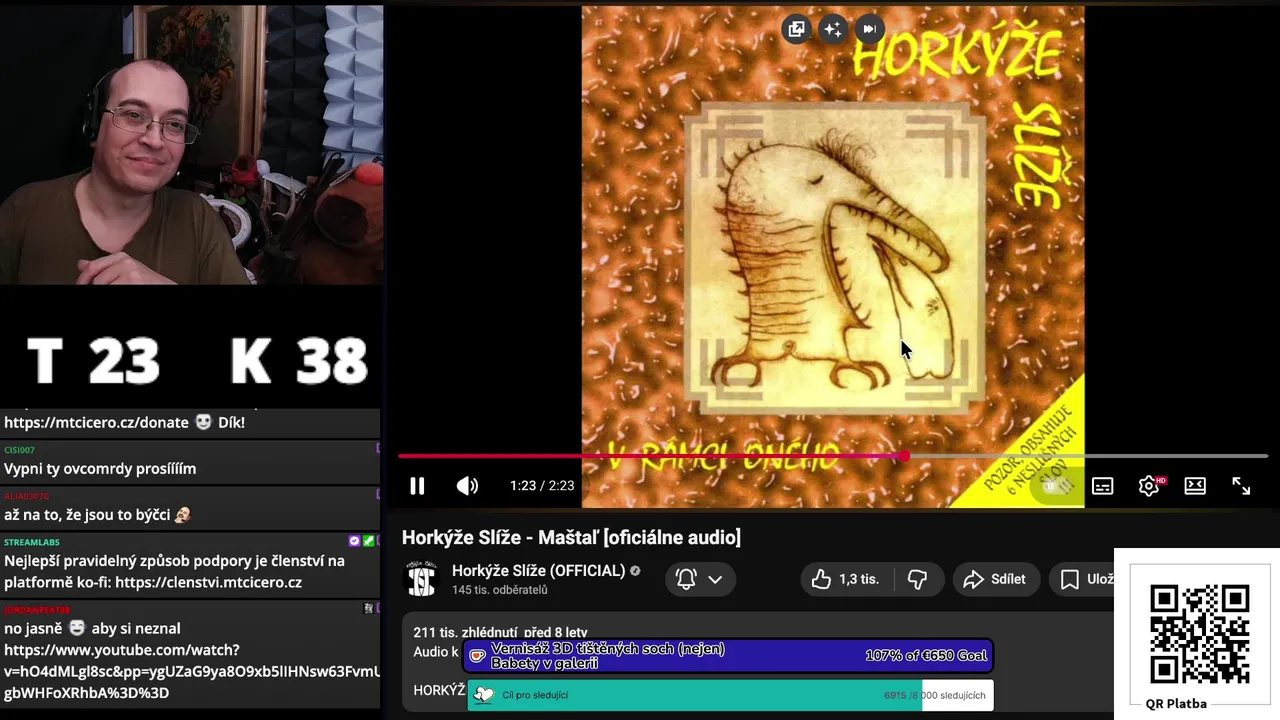Viewport: 1280px width, 720px height.
Task: Click the QR Platba code
Action: [1198, 633]
